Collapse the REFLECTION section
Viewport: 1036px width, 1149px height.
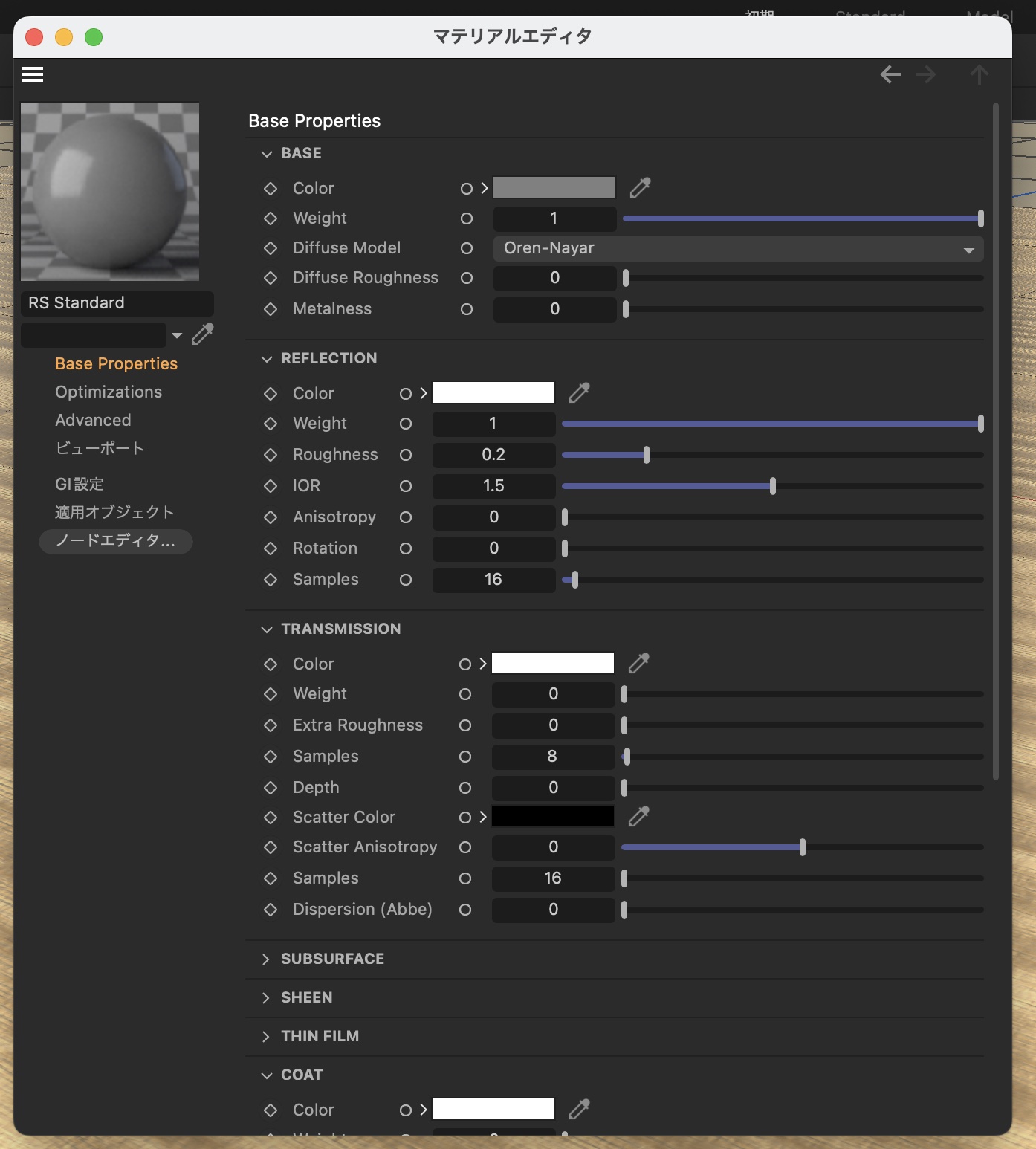coord(266,359)
